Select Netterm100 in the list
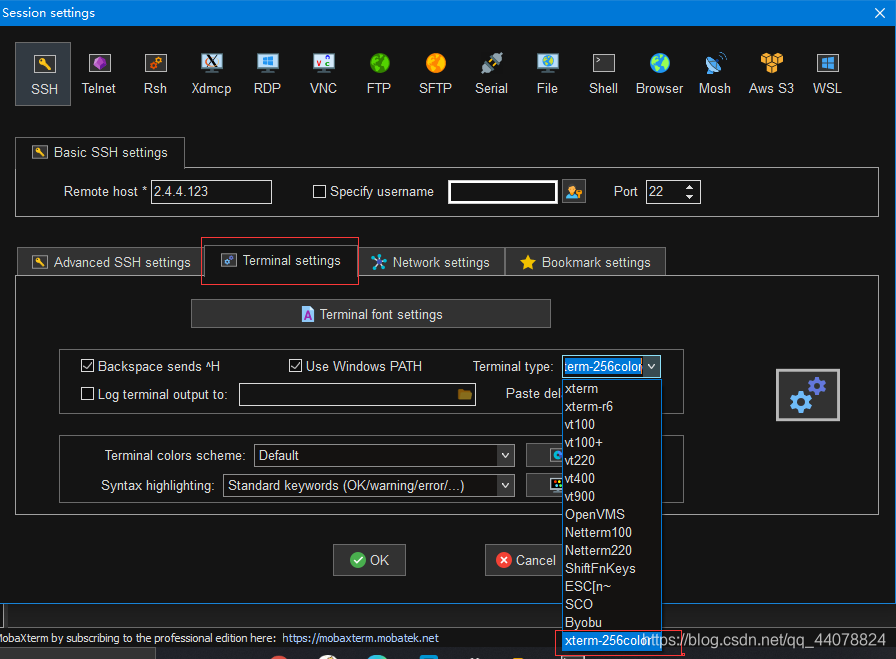The width and height of the screenshot is (896, 659). pos(612,533)
